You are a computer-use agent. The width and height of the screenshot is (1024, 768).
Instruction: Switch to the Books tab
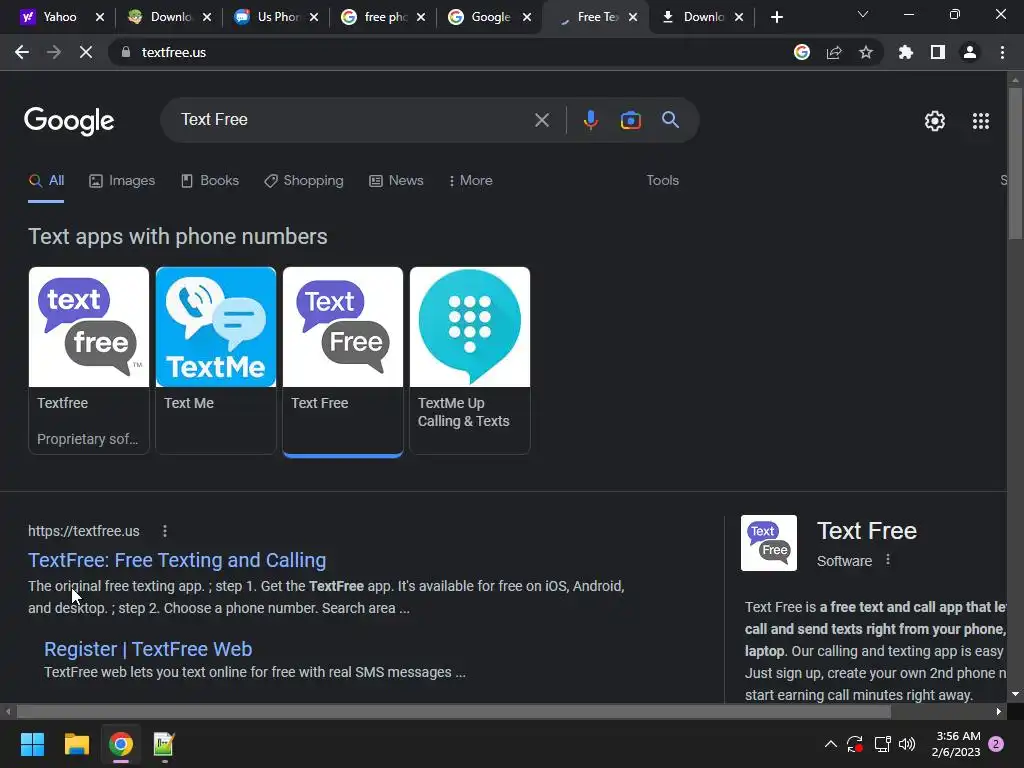(210, 181)
